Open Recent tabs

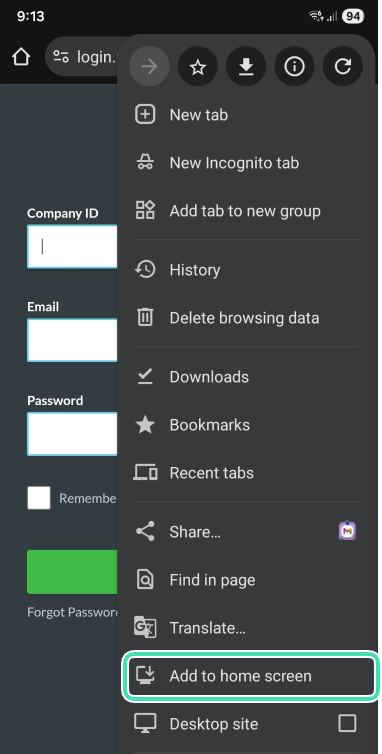point(246,473)
